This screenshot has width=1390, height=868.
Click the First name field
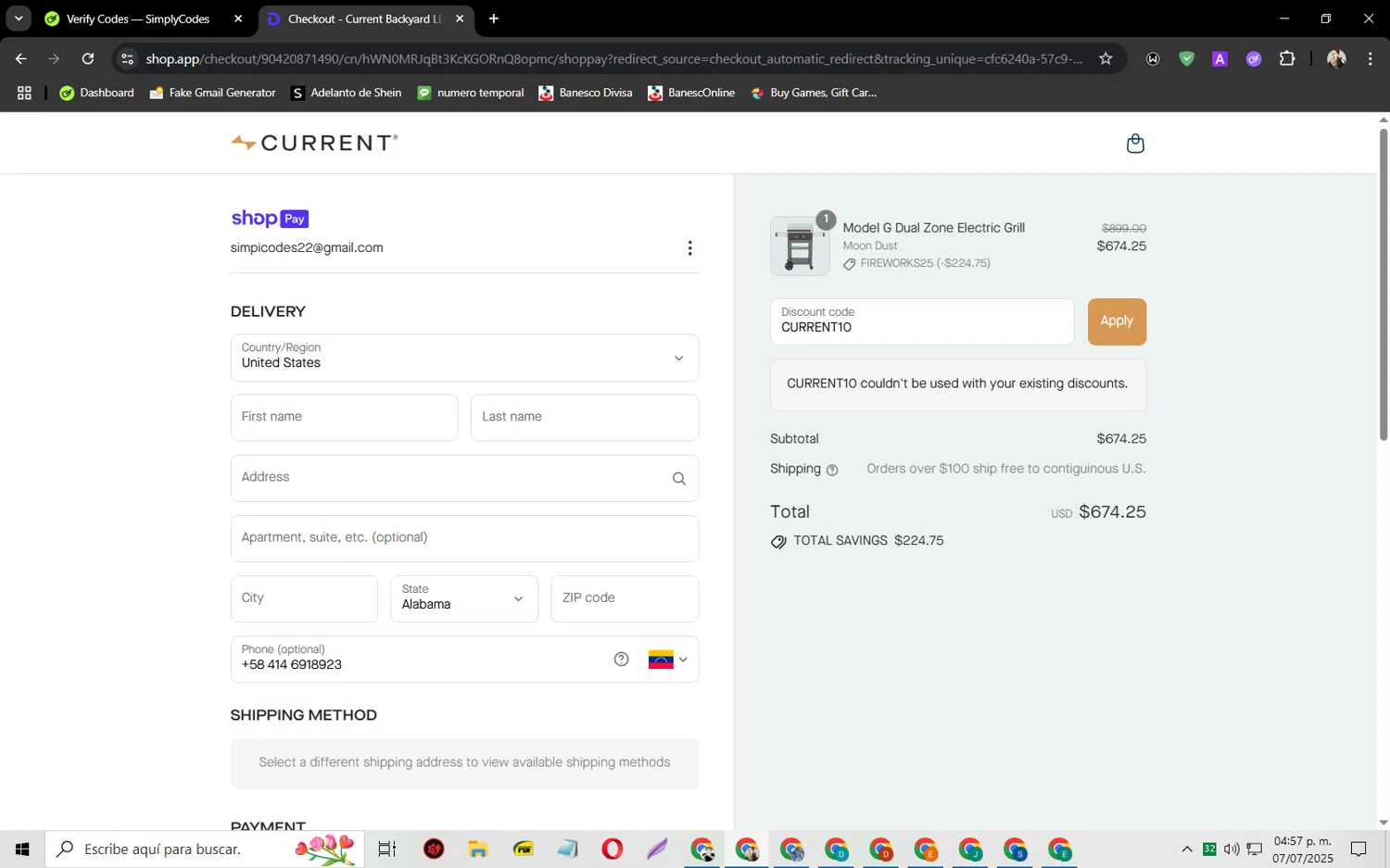point(344,418)
